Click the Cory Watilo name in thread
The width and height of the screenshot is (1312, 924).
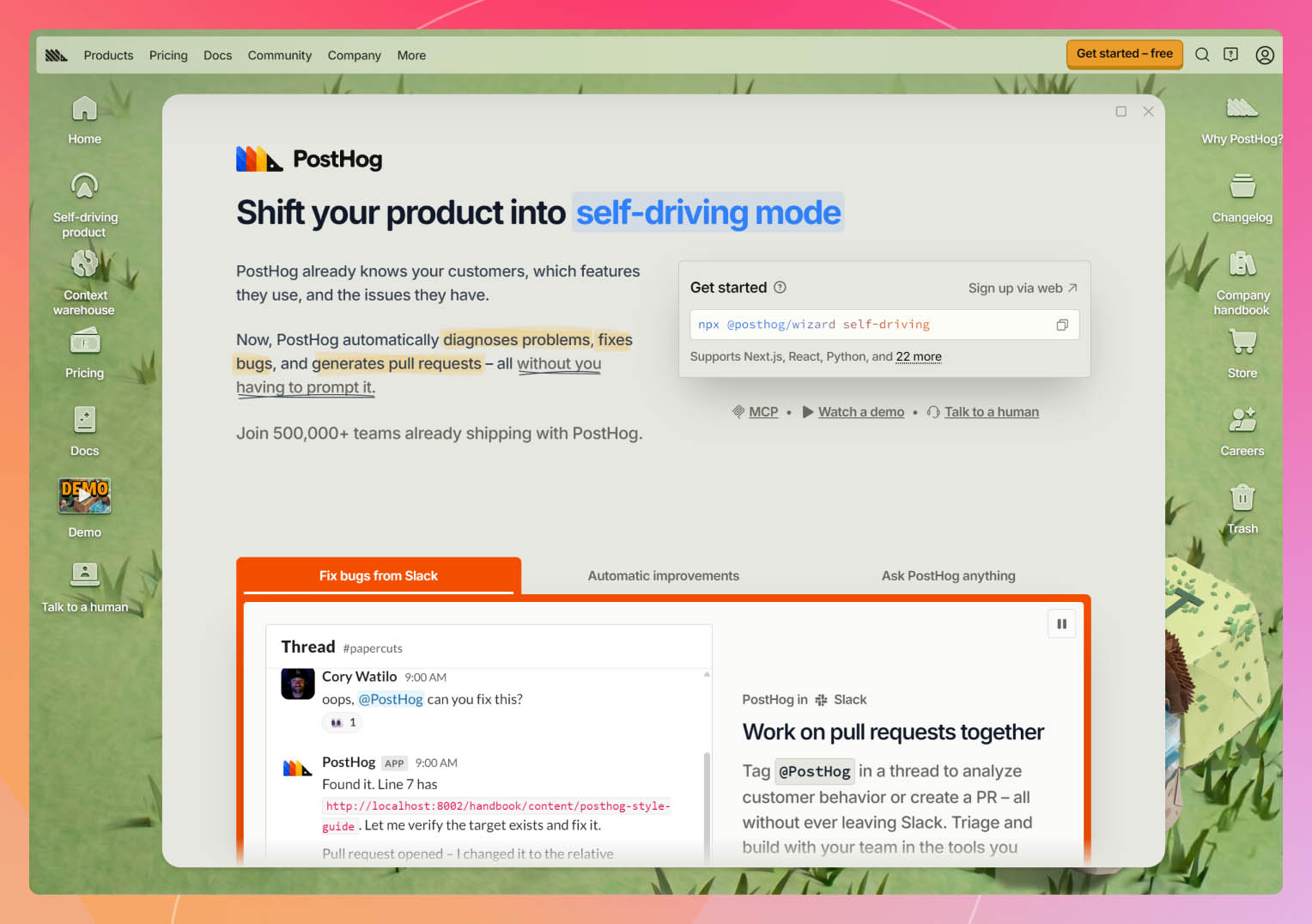[x=359, y=677]
